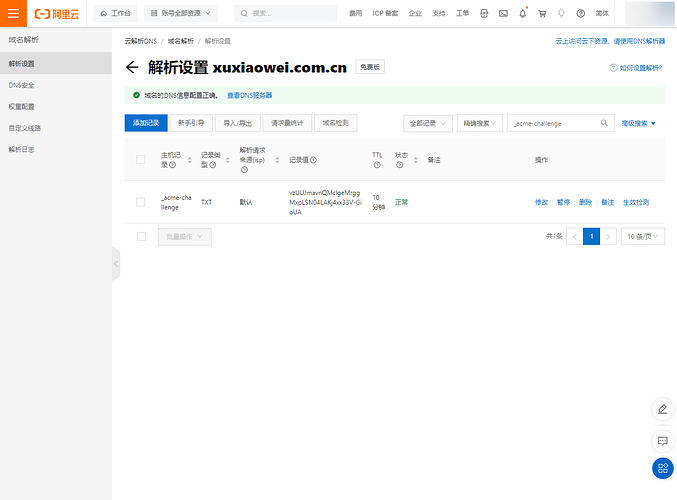Open the 10 条/页 page size dropdown
The image size is (677, 500).
[643, 237]
